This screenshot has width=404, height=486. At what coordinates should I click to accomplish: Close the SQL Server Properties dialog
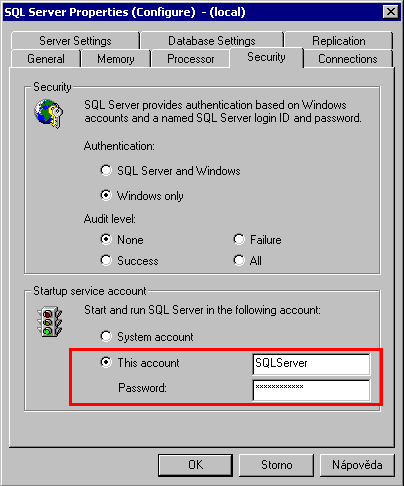coord(391,12)
